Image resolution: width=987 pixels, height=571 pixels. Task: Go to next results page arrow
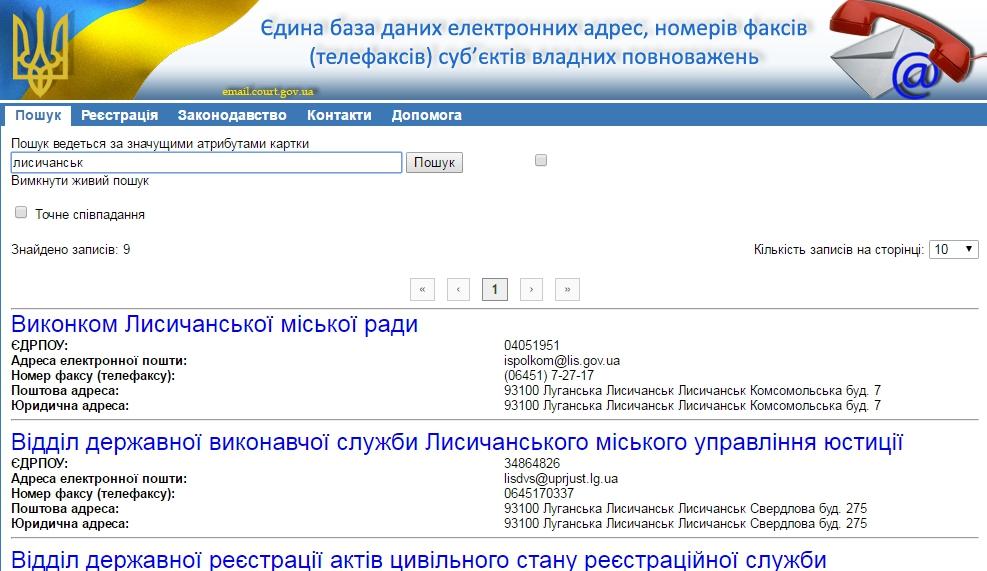coord(531,290)
